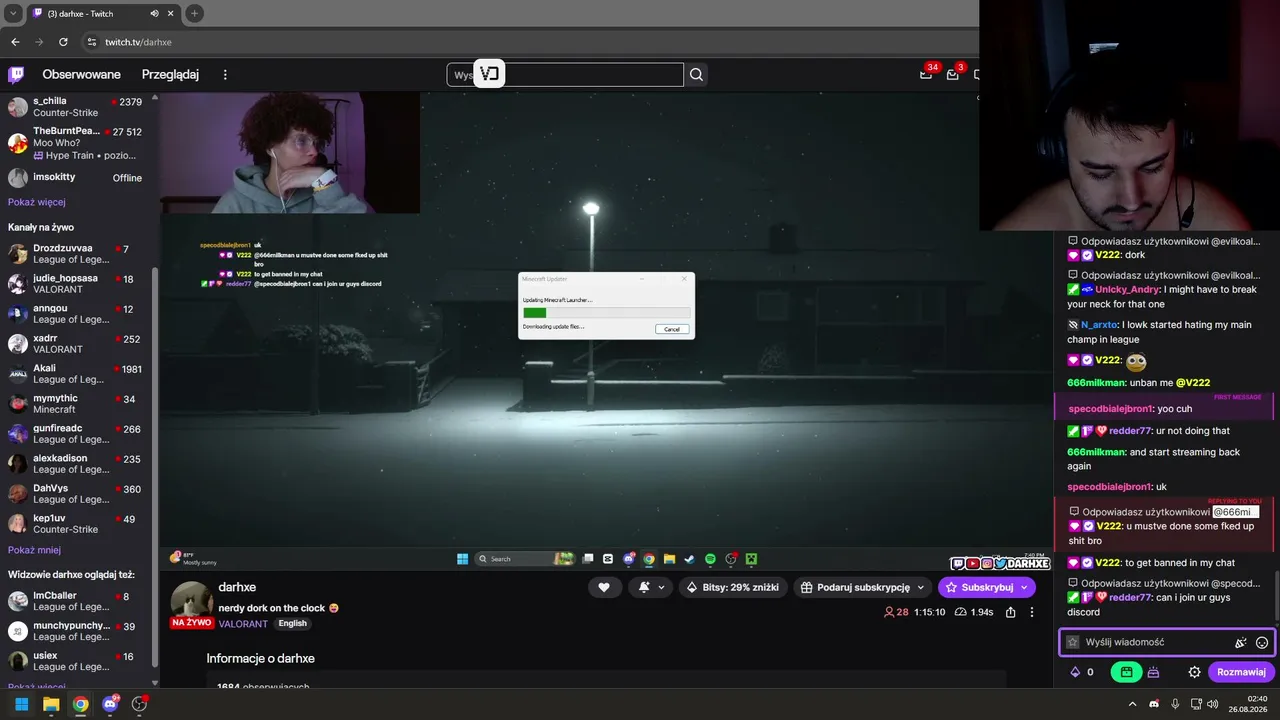
Task: Open the Twitch more options menu
Action: (225, 75)
